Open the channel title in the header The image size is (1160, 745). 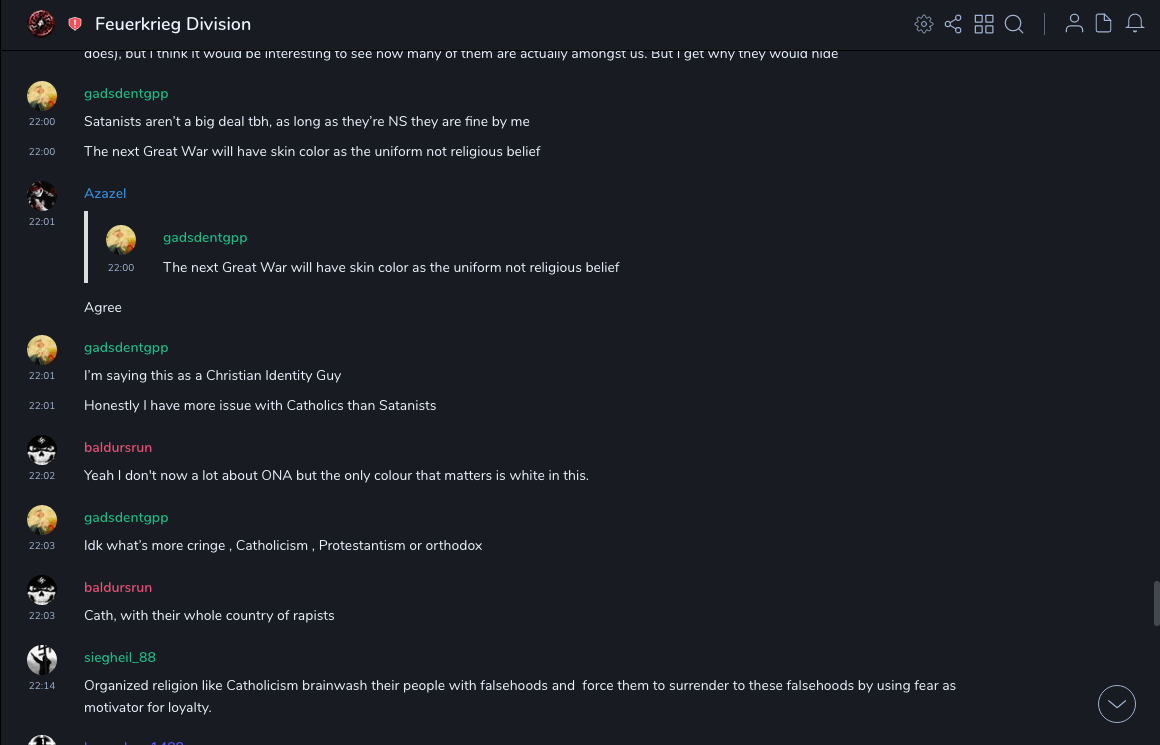pyautogui.click(x=173, y=24)
